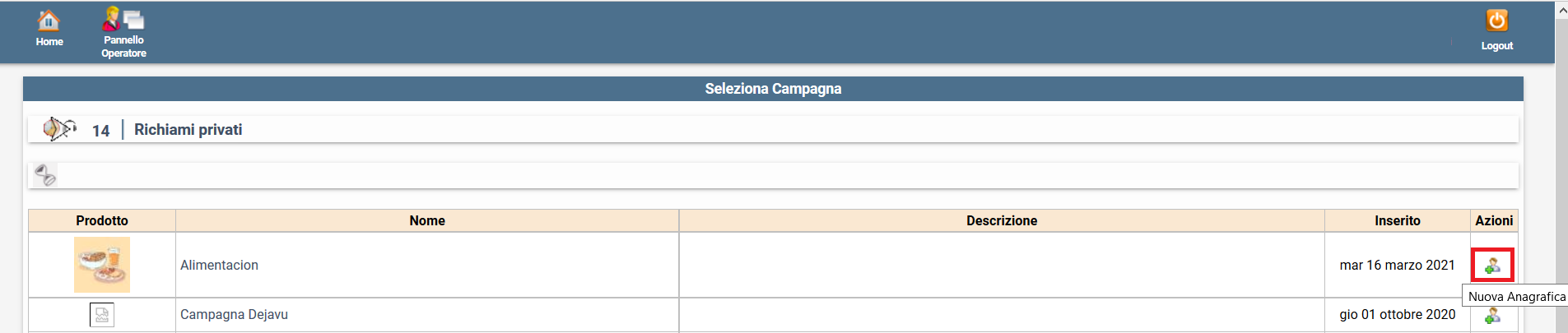Click the 14 private callbacks count
The height and width of the screenshot is (333, 1568).
pos(100,131)
